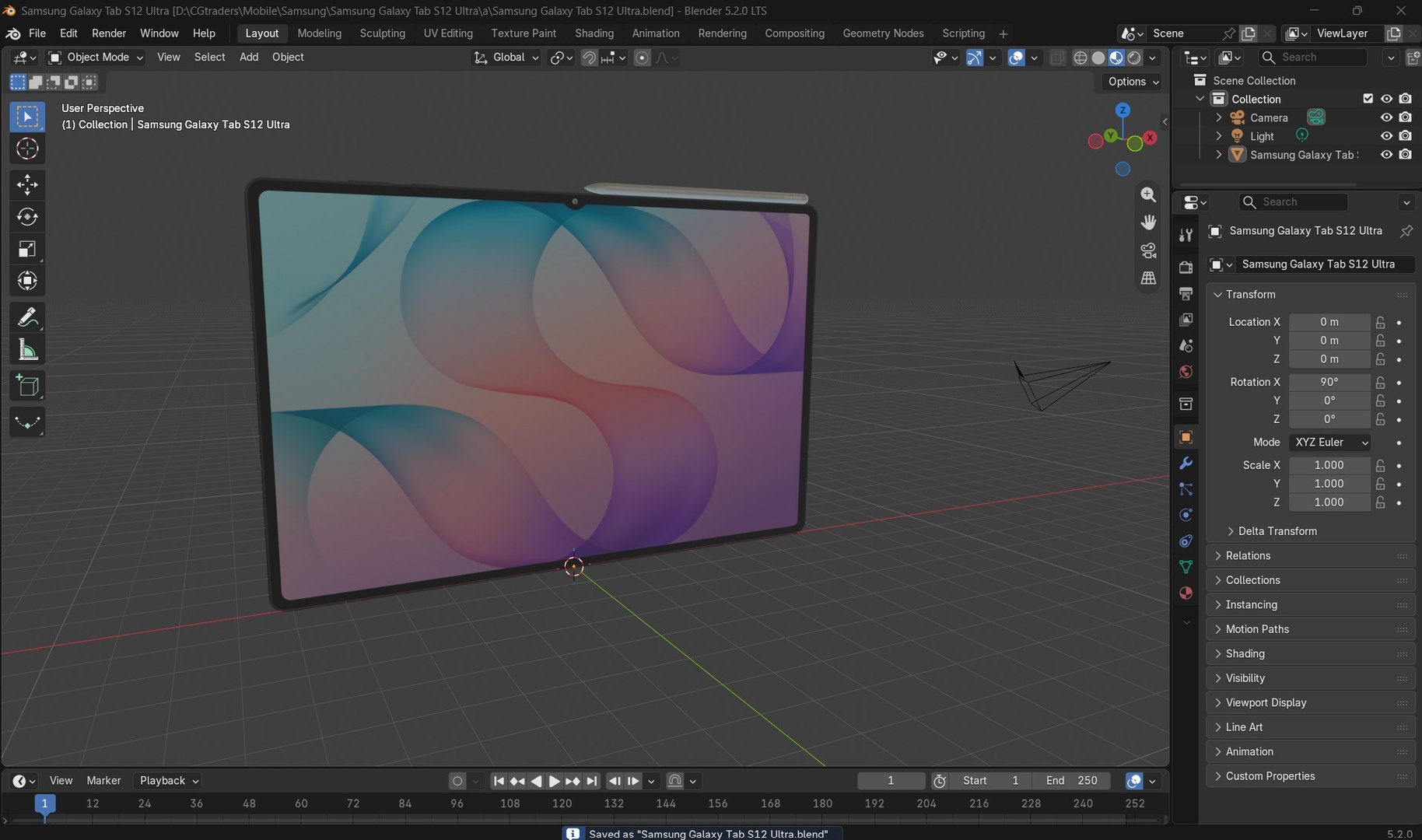Open the Object Mode dropdown
Viewport: 1422px width, 840px height.
pos(96,58)
